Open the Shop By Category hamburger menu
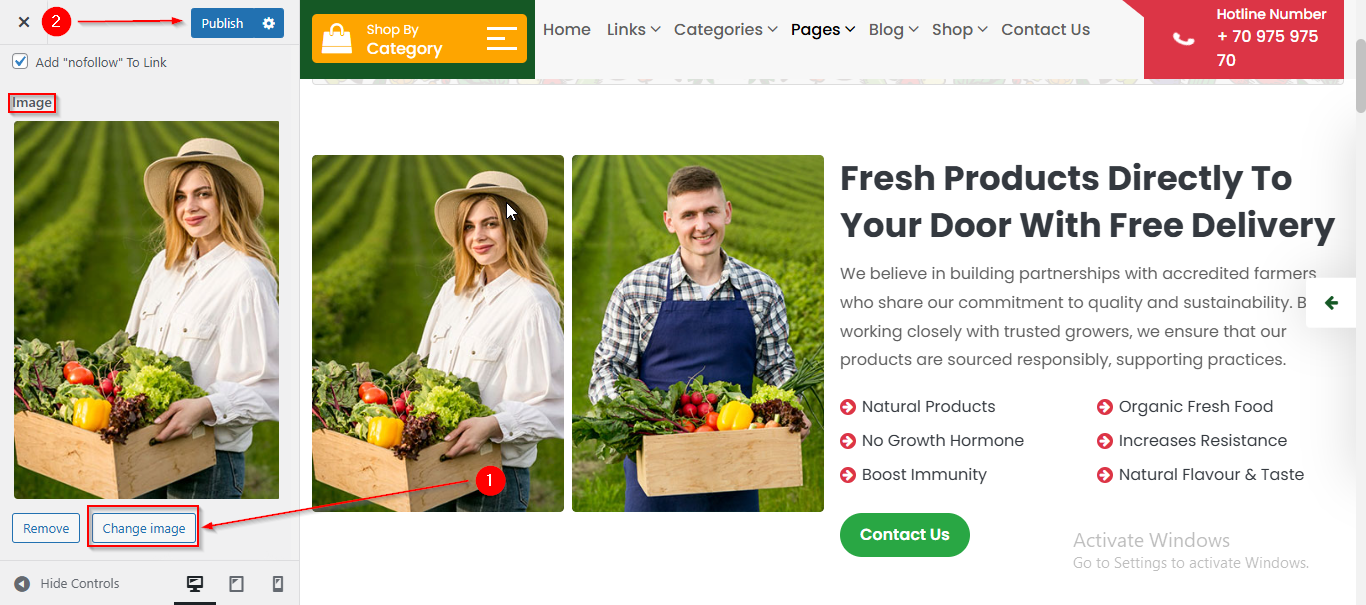1366x605 pixels. pyautogui.click(x=502, y=39)
